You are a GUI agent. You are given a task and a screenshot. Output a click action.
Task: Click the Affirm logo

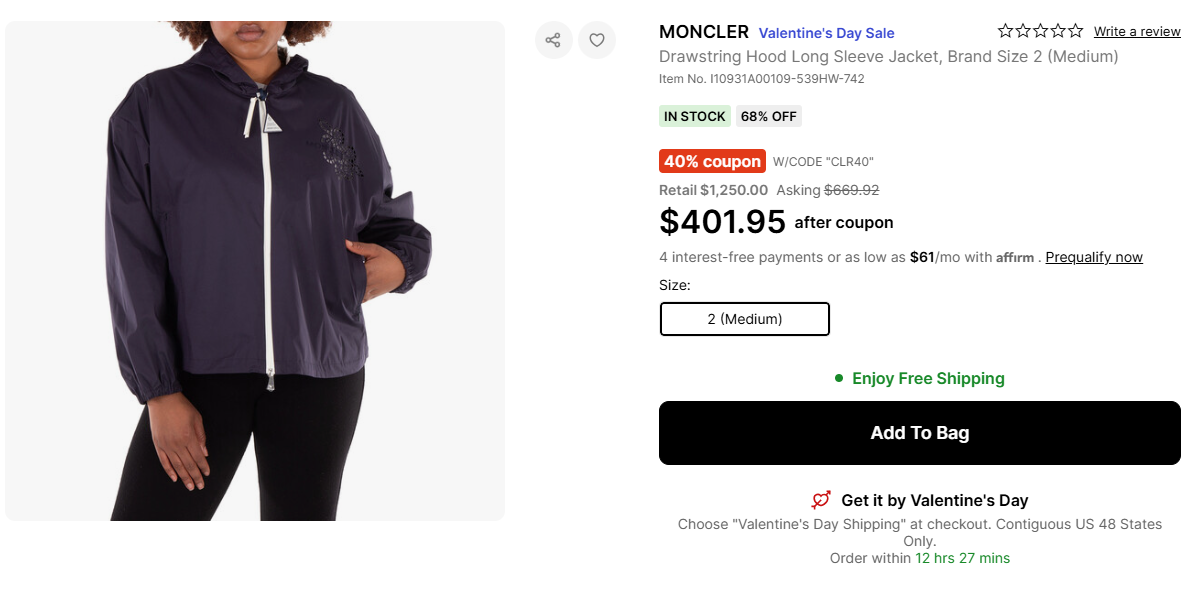point(1015,258)
